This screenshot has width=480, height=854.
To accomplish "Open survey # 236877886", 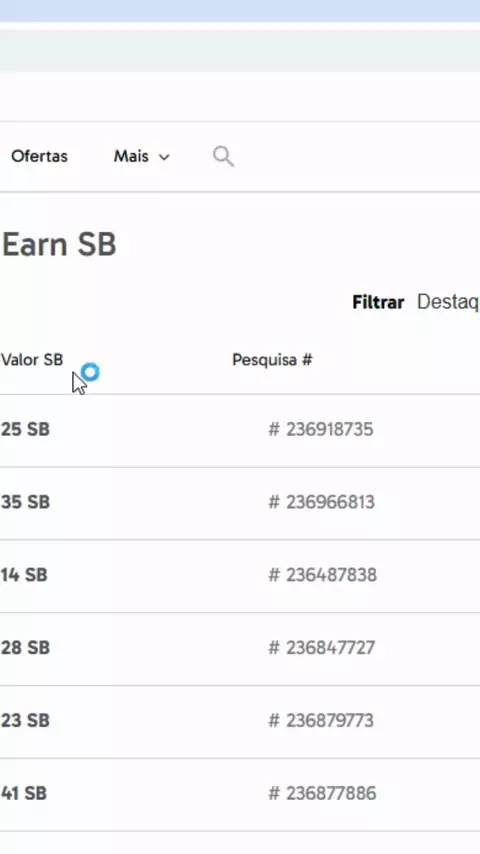I will click(x=322, y=793).
